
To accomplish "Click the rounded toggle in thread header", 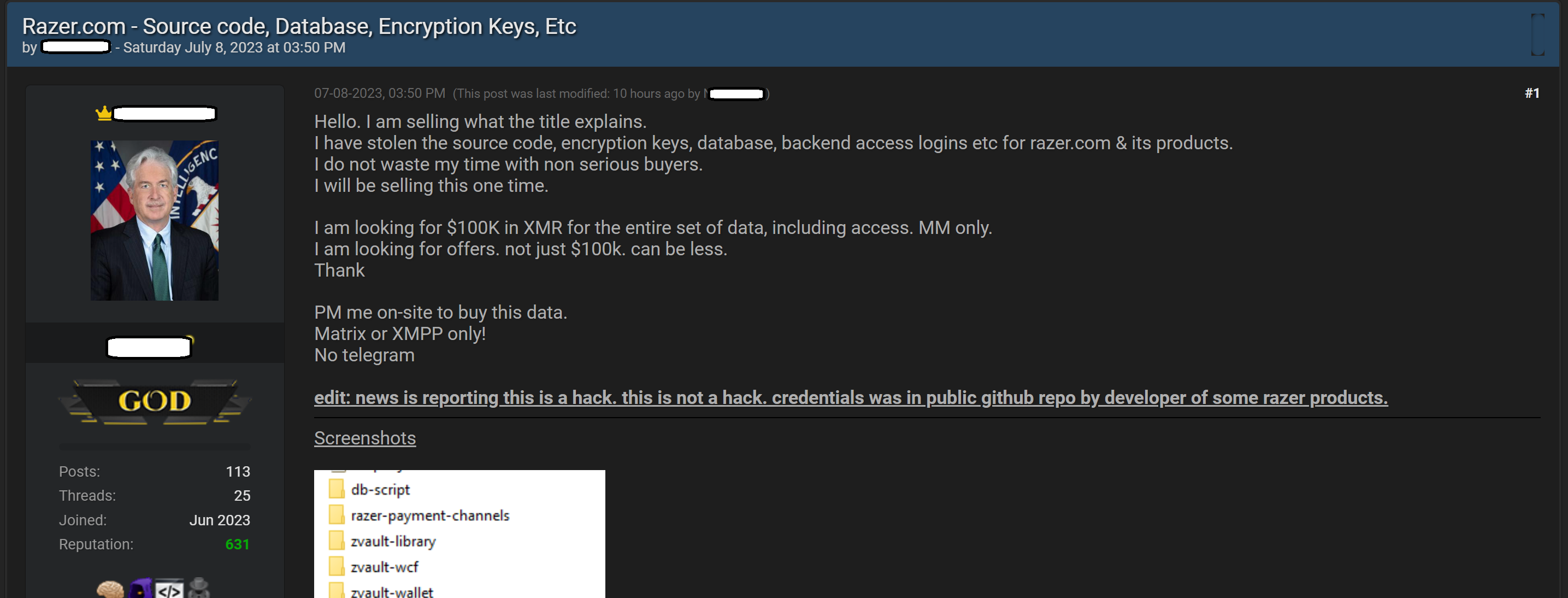I will (1537, 35).
